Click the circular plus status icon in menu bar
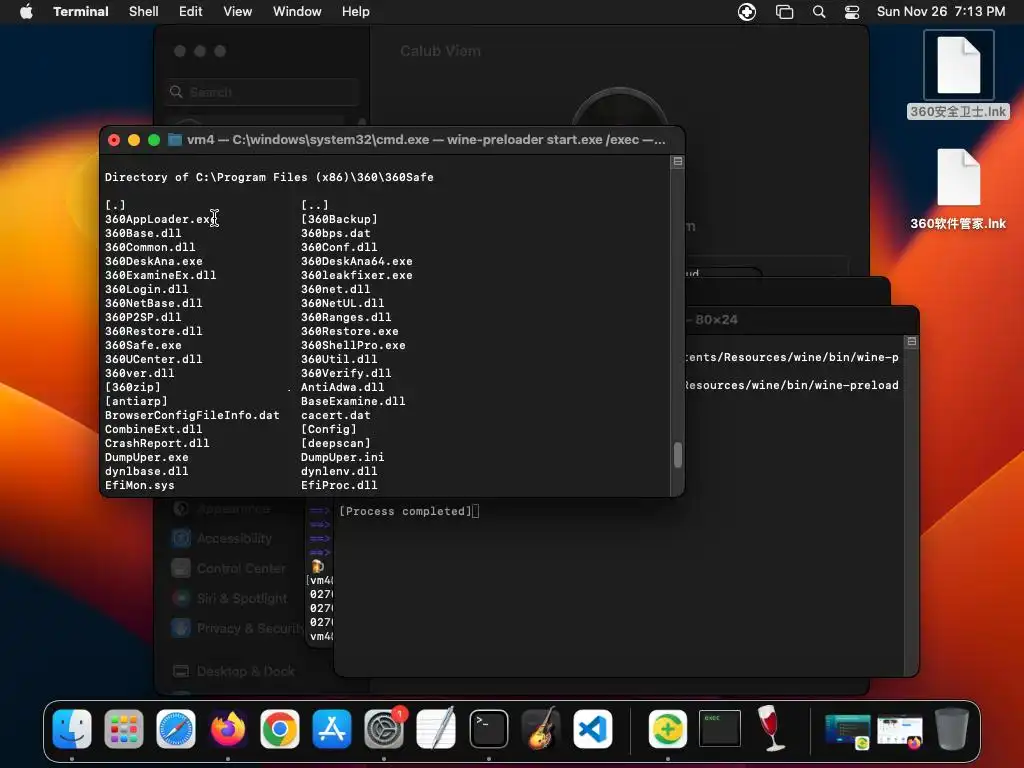The width and height of the screenshot is (1024, 768). pyautogui.click(x=746, y=11)
